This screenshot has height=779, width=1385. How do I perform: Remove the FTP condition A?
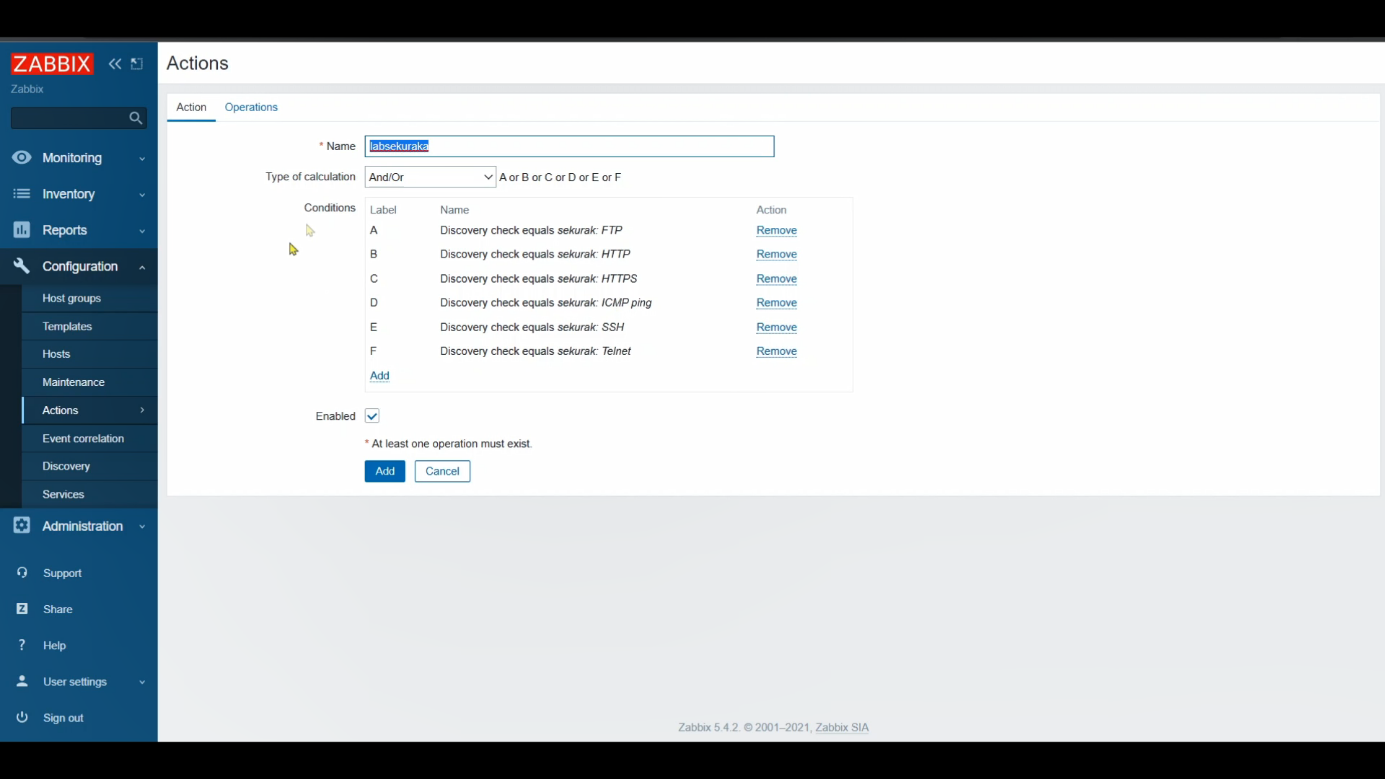click(x=776, y=230)
